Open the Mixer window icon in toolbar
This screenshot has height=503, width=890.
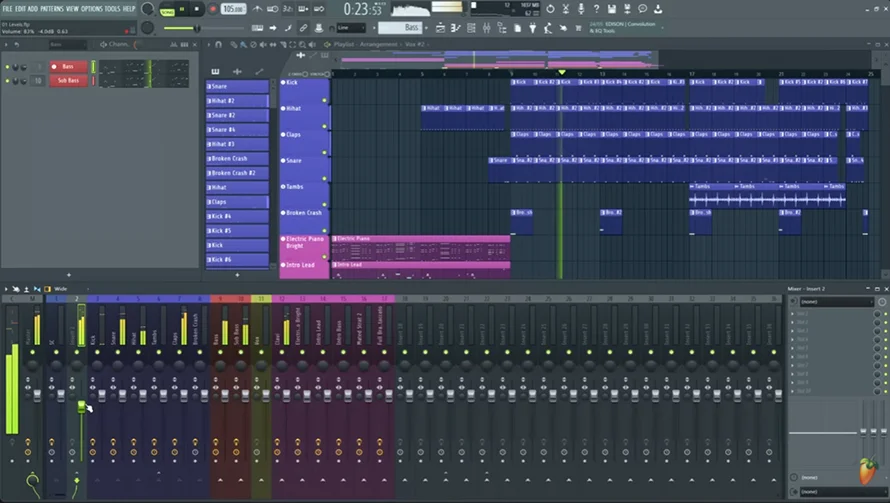pos(486,28)
